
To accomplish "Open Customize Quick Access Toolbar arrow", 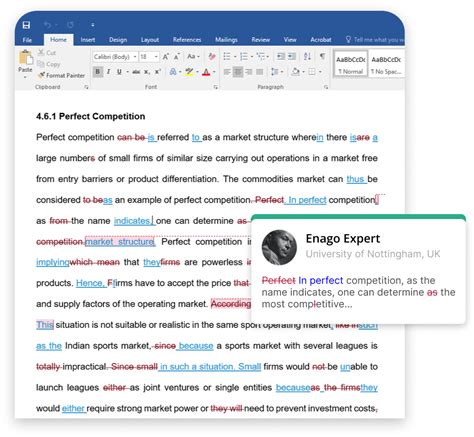I will click(x=93, y=25).
